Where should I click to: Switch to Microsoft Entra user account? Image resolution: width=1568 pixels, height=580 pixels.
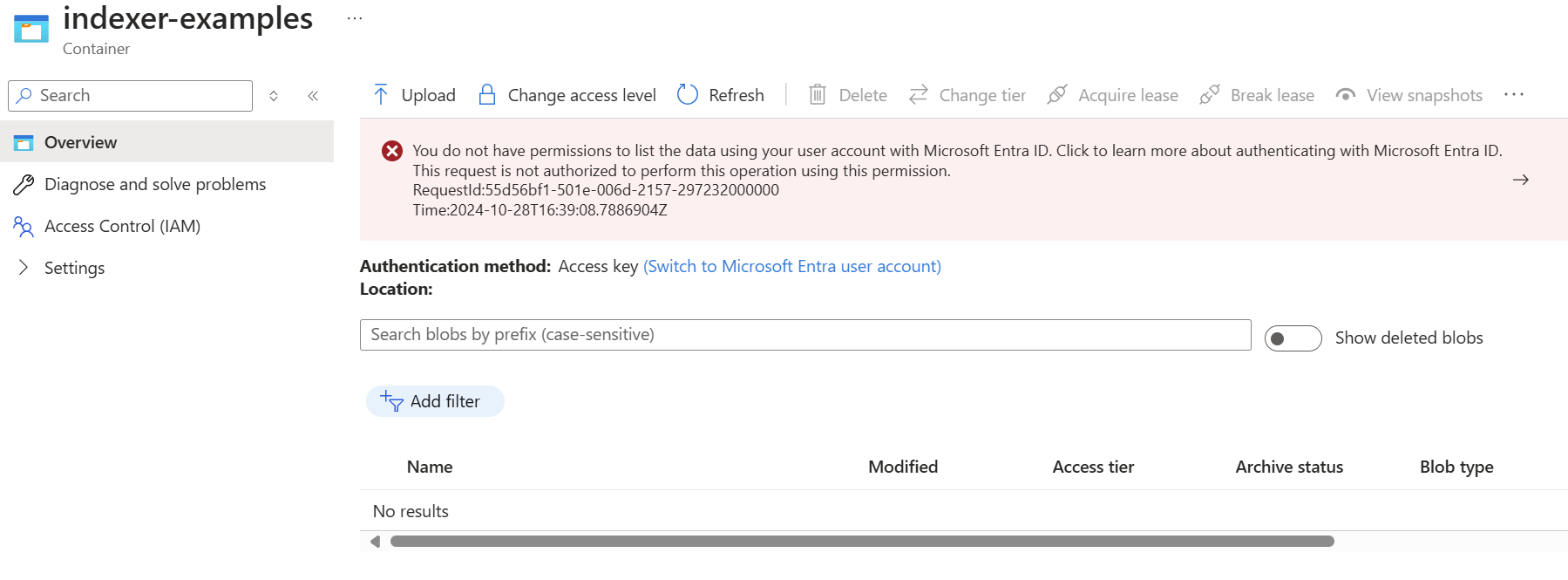[x=792, y=266]
